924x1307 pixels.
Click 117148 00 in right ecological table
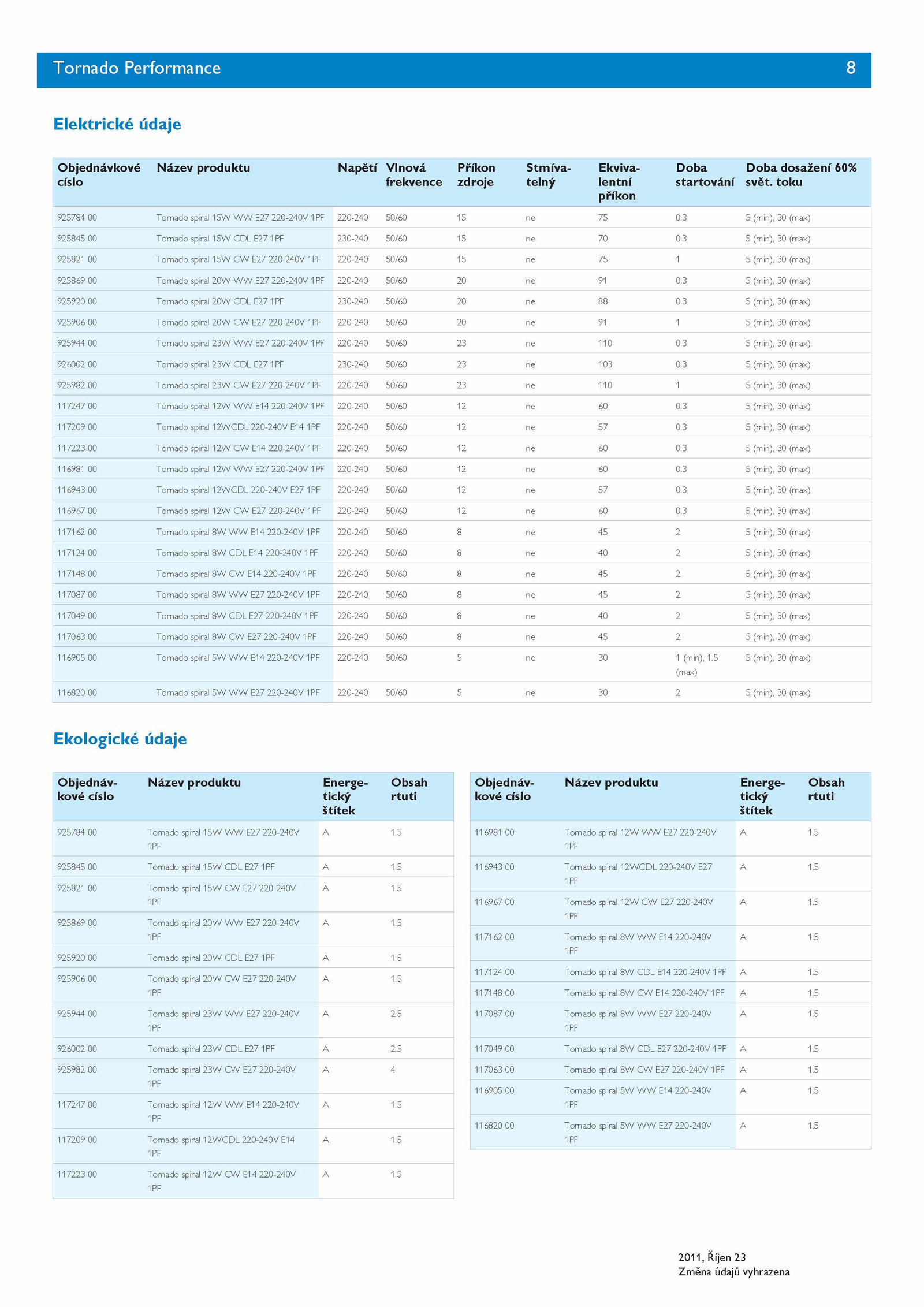tap(494, 993)
